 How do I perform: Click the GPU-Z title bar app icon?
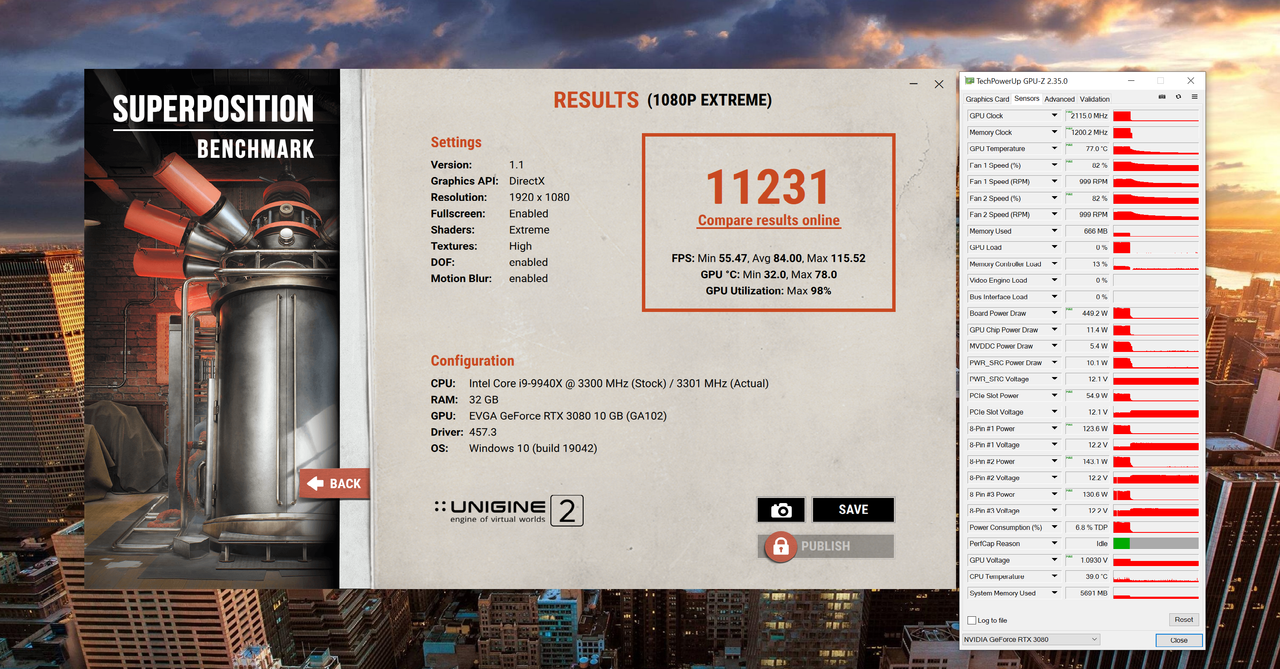pyautogui.click(x=969, y=81)
